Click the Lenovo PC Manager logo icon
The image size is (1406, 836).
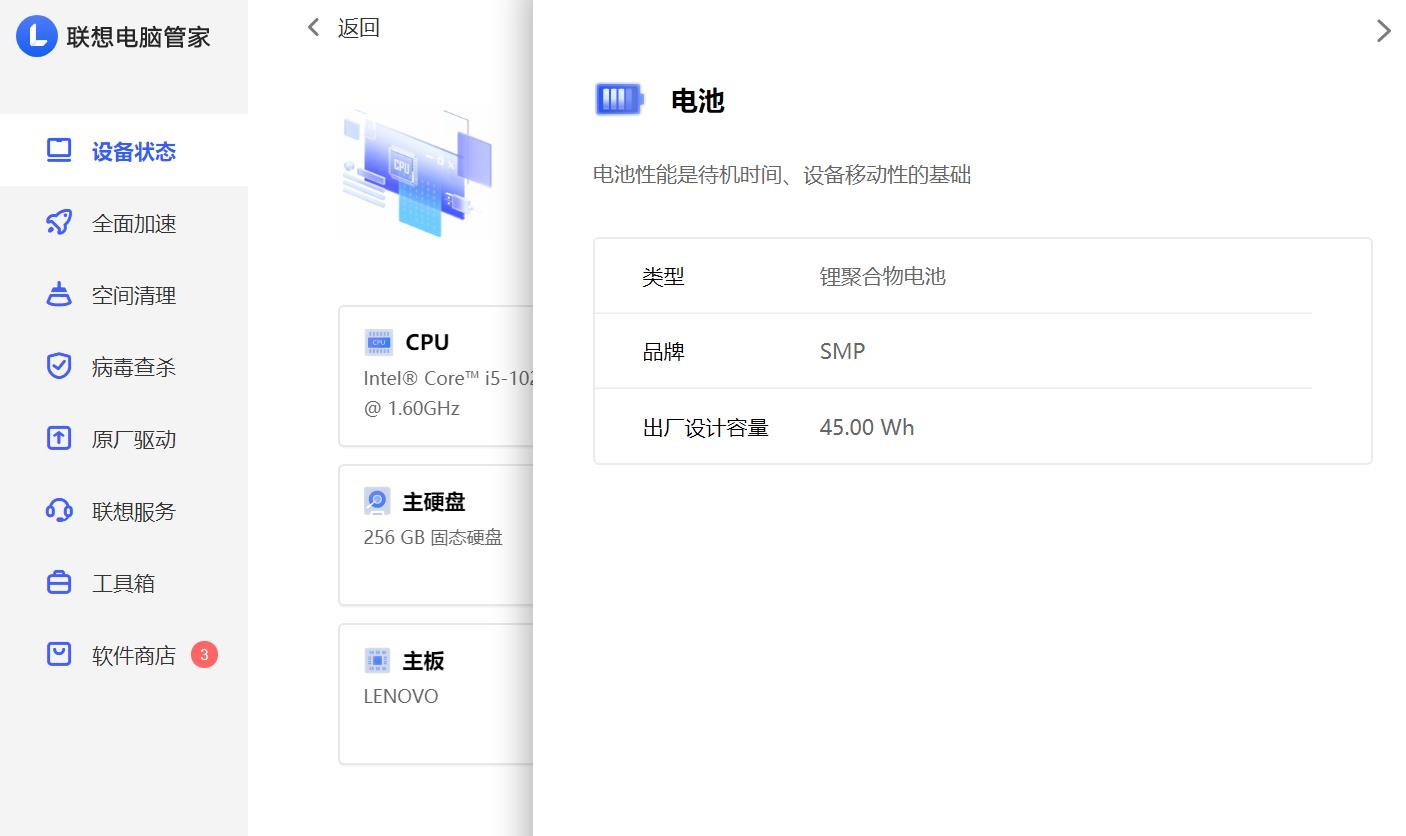click(x=37, y=36)
